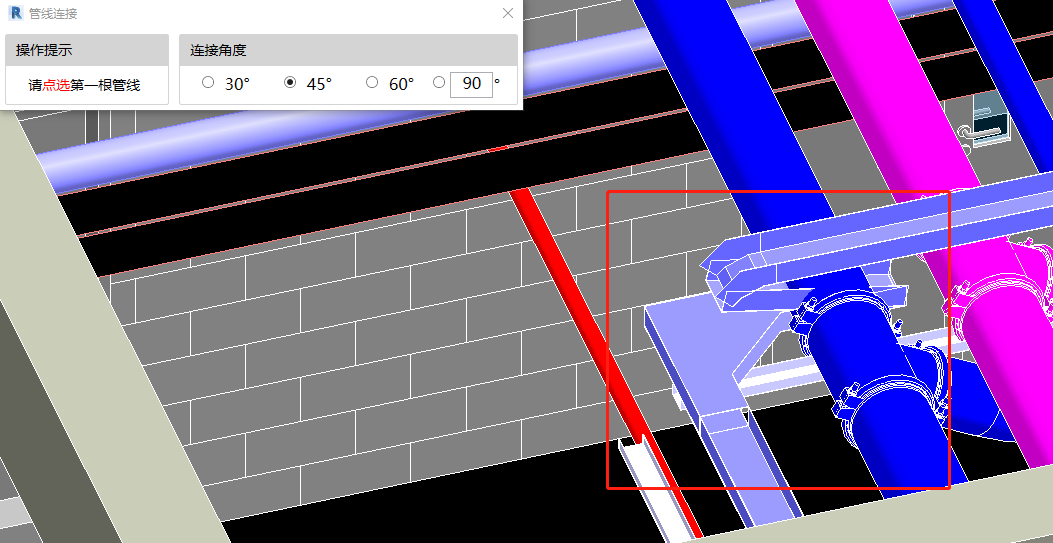This screenshot has height=543, width=1053.
Task: Select the 45° connection angle option
Action: [x=290, y=83]
